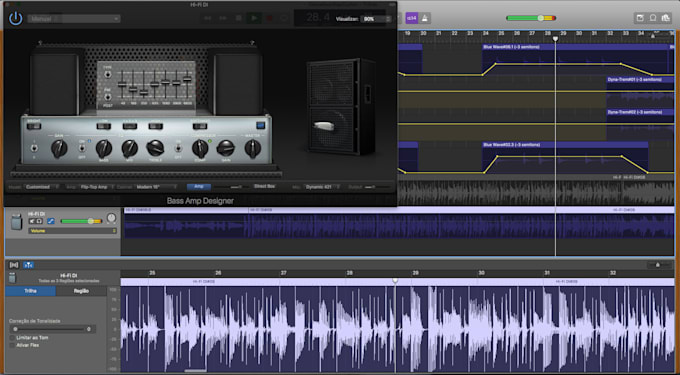This screenshot has width=680, height=375.
Task: Switch to the Trilha tab
Action: [x=30, y=291]
